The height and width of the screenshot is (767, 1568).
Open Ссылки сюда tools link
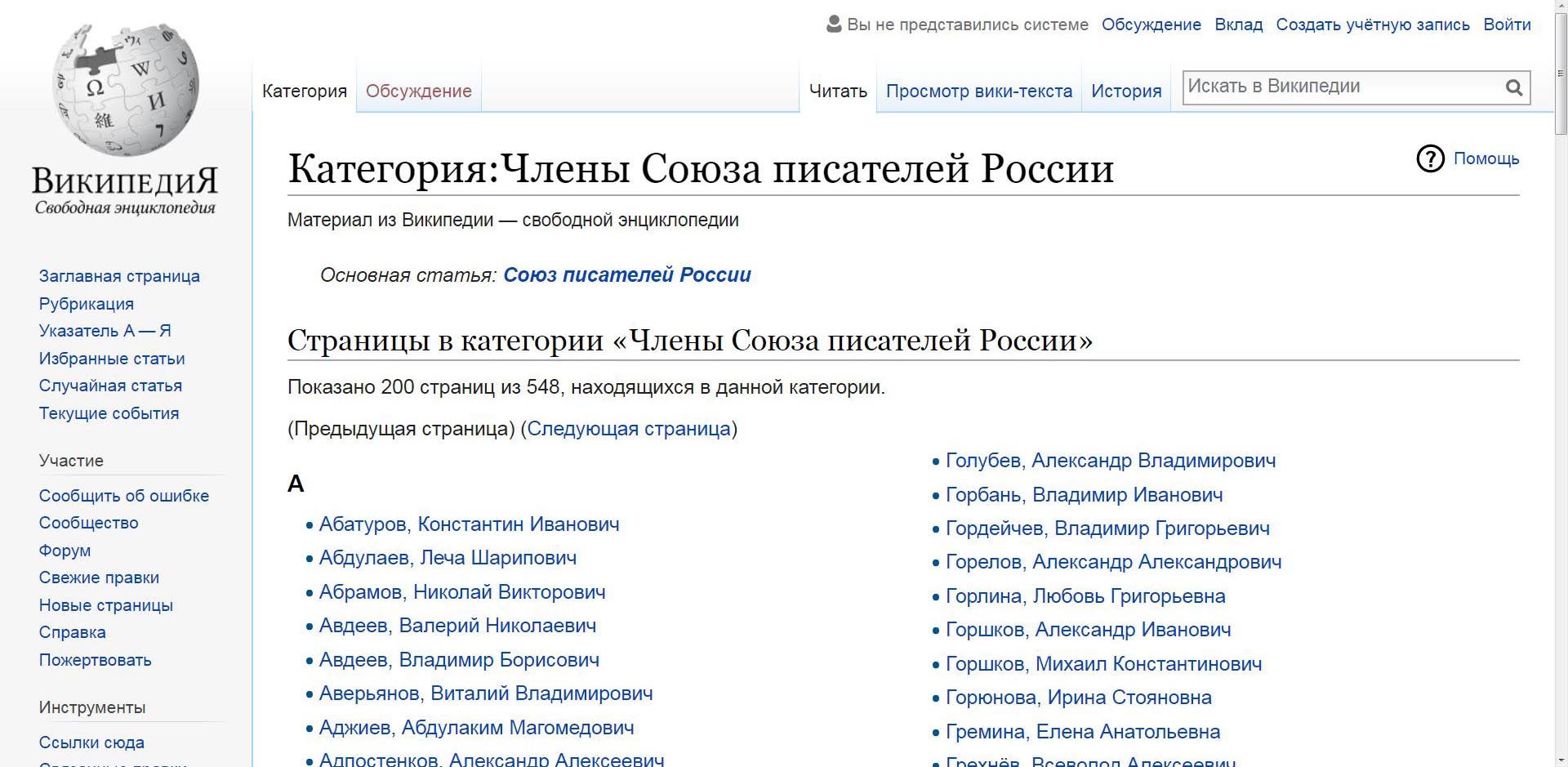click(91, 742)
